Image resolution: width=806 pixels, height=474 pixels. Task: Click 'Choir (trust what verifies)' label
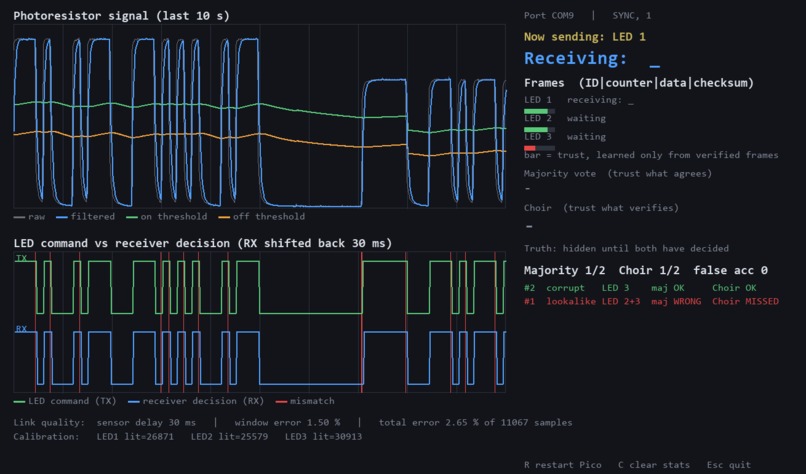coord(601,208)
